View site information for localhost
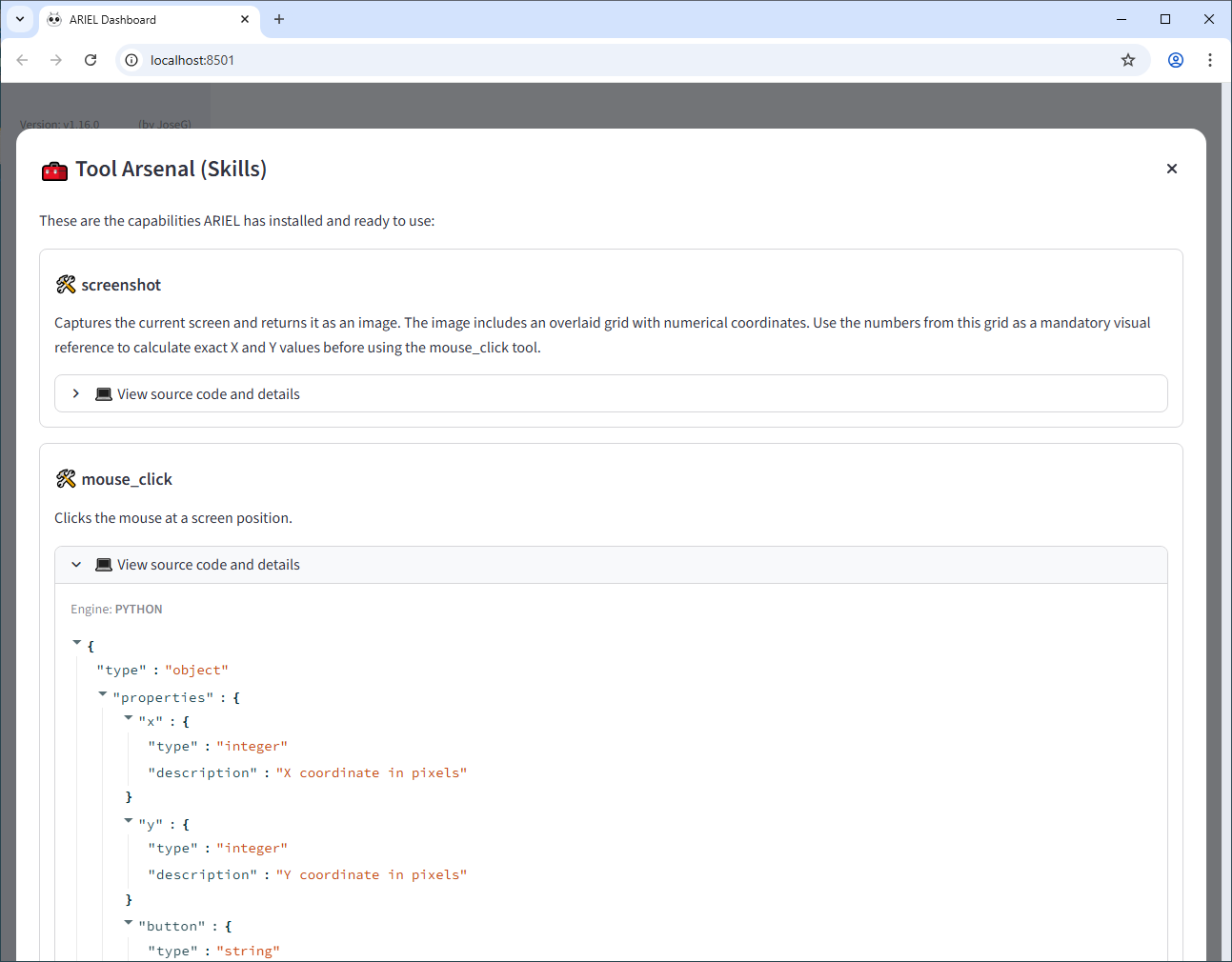This screenshot has height=962, width=1232. click(x=131, y=60)
